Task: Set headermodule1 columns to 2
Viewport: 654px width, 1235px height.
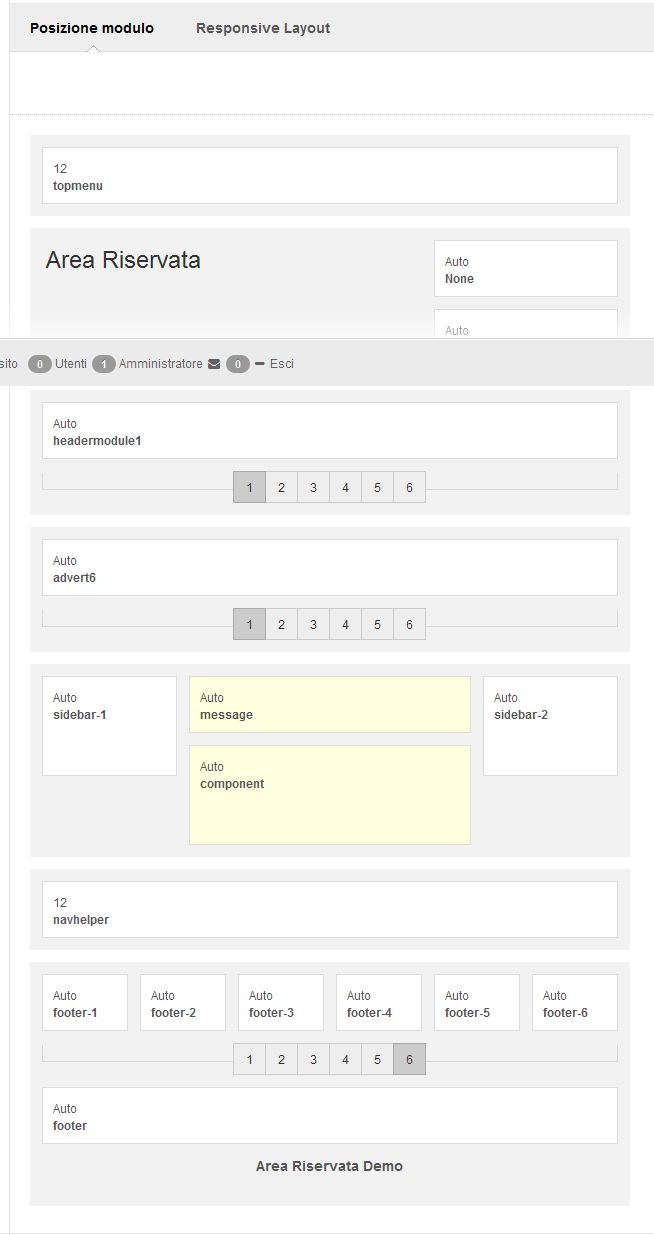Action: (x=281, y=487)
